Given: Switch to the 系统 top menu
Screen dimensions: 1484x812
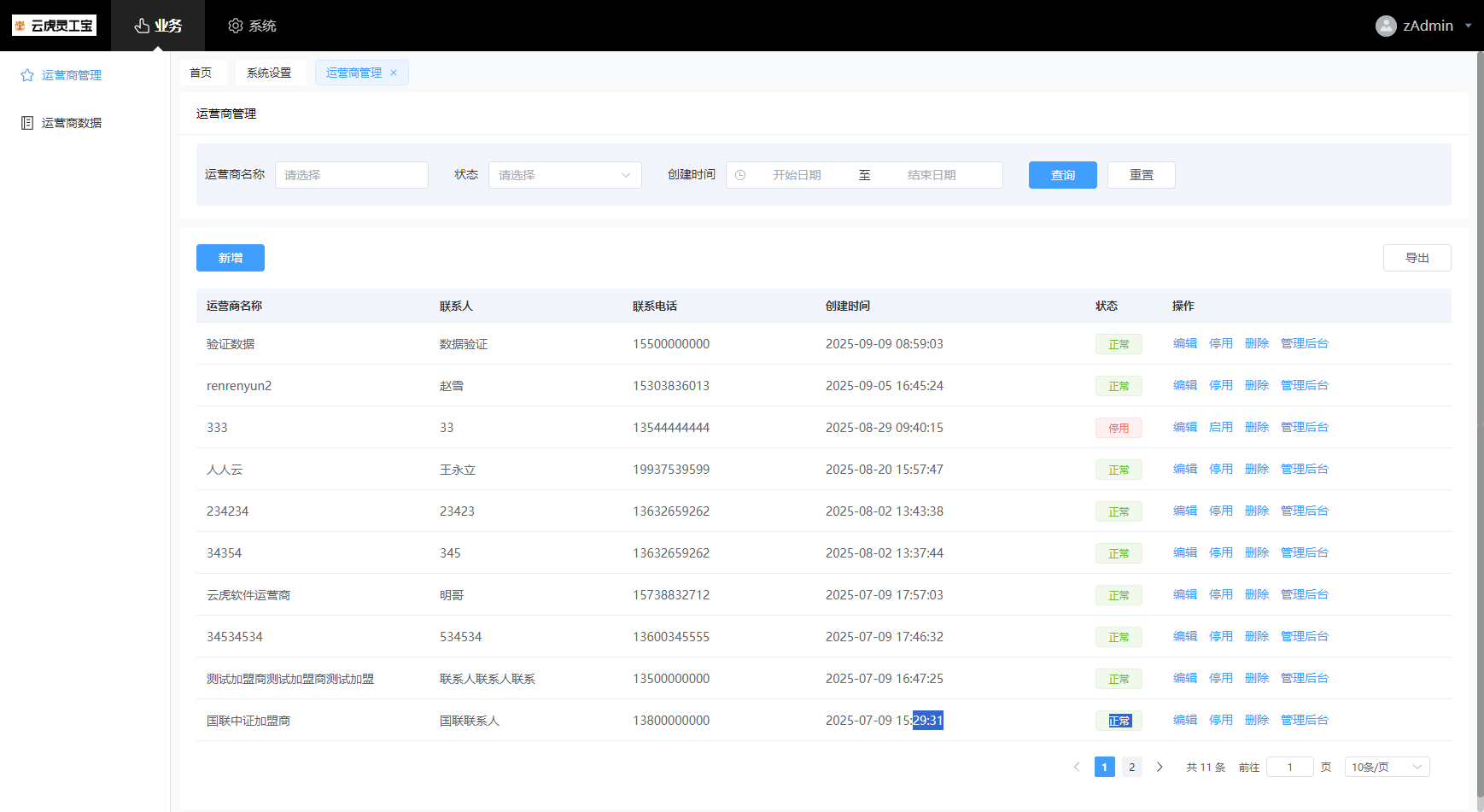Looking at the screenshot, I should tap(252, 26).
